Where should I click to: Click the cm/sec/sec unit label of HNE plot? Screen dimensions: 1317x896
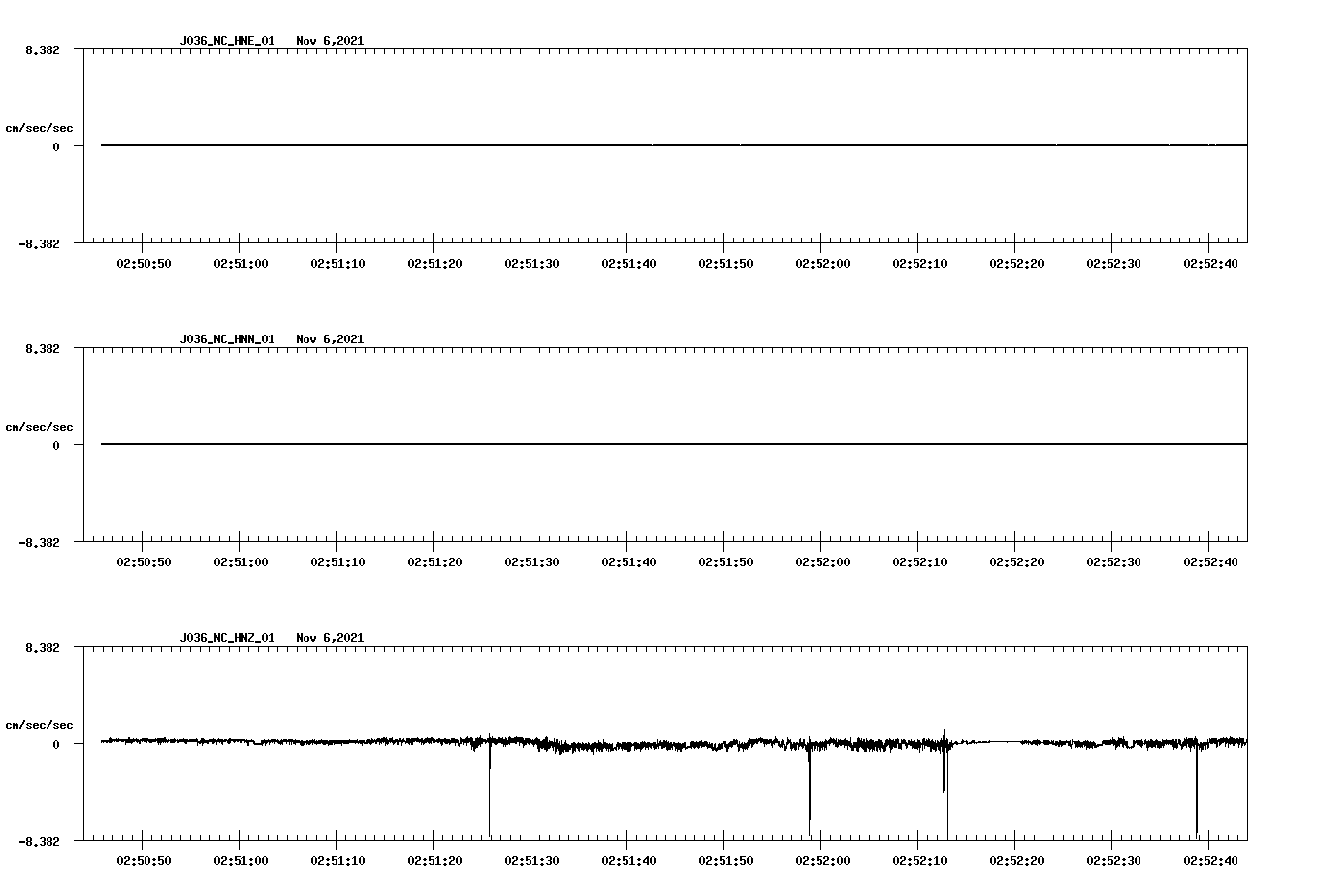(40, 128)
